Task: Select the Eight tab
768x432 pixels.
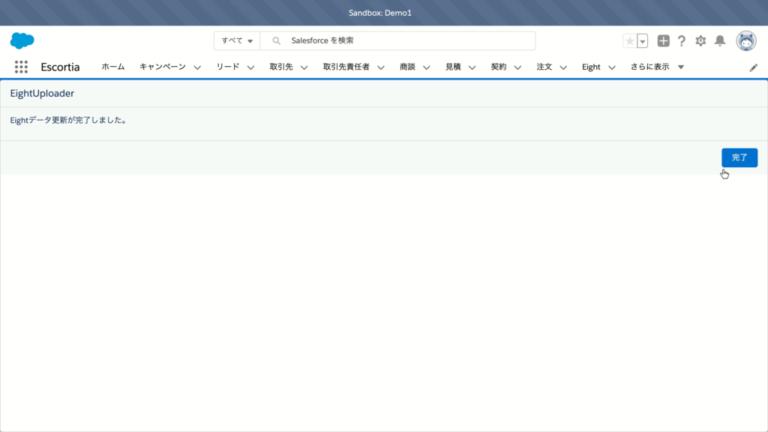Action: click(591, 67)
